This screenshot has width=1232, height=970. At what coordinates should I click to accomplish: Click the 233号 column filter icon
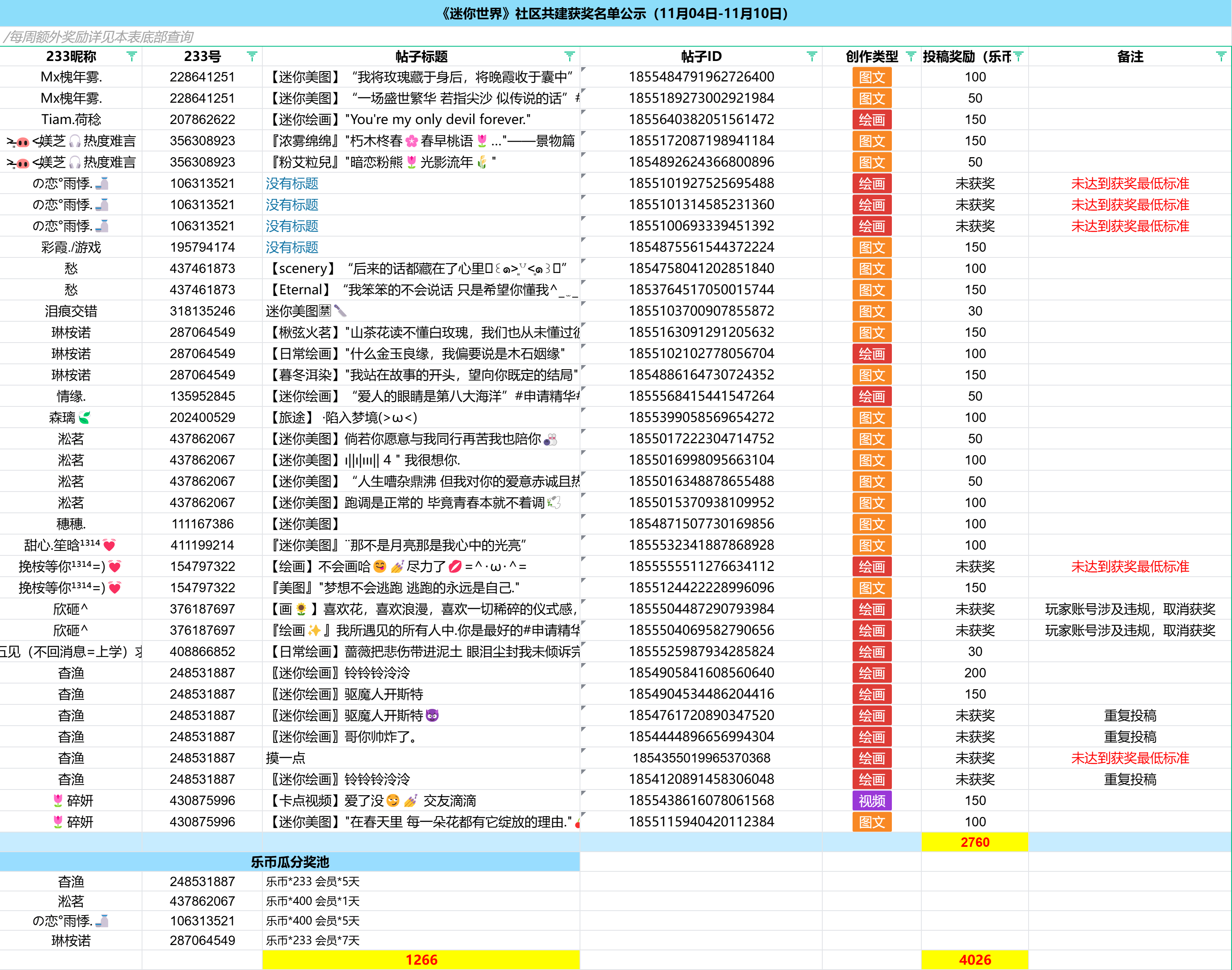(x=252, y=56)
